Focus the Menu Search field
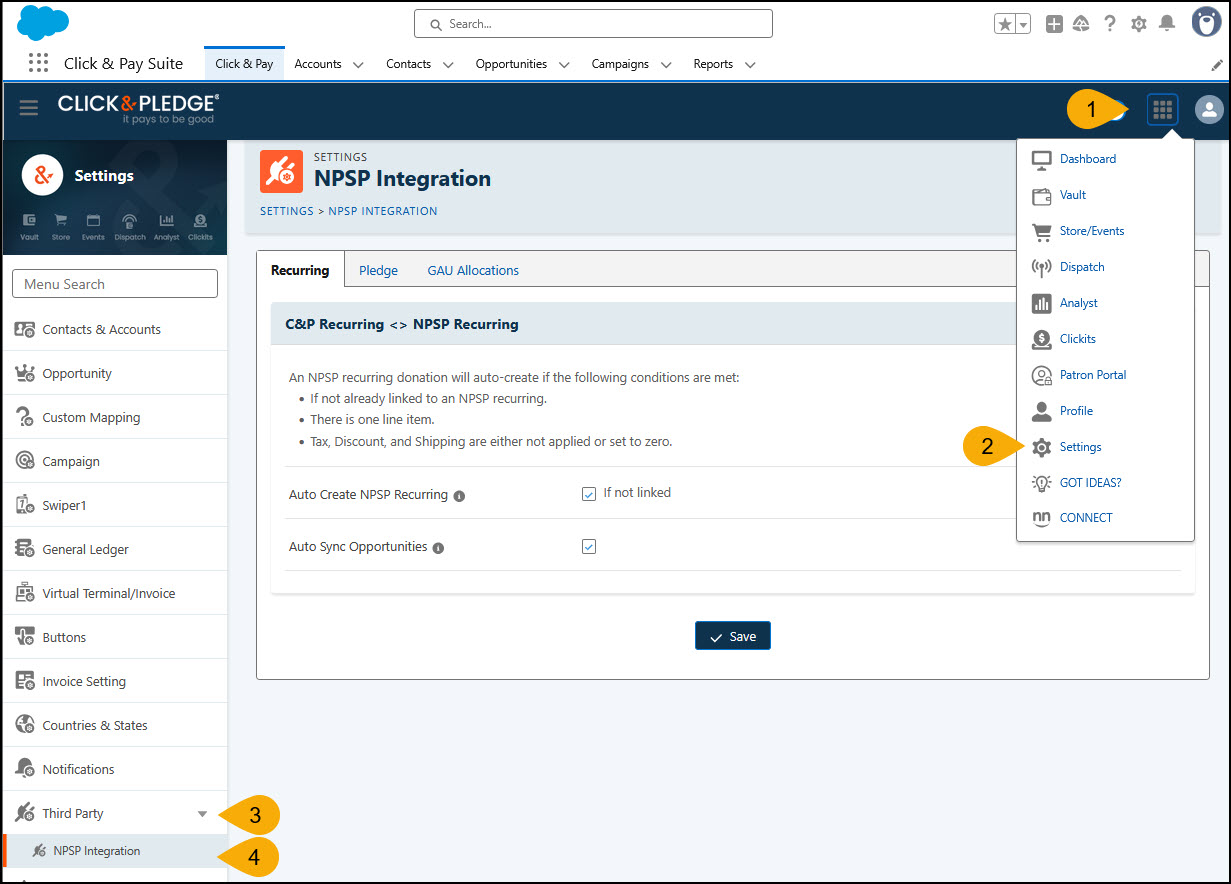The width and height of the screenshot is (1231, 884). click(115, 284)
